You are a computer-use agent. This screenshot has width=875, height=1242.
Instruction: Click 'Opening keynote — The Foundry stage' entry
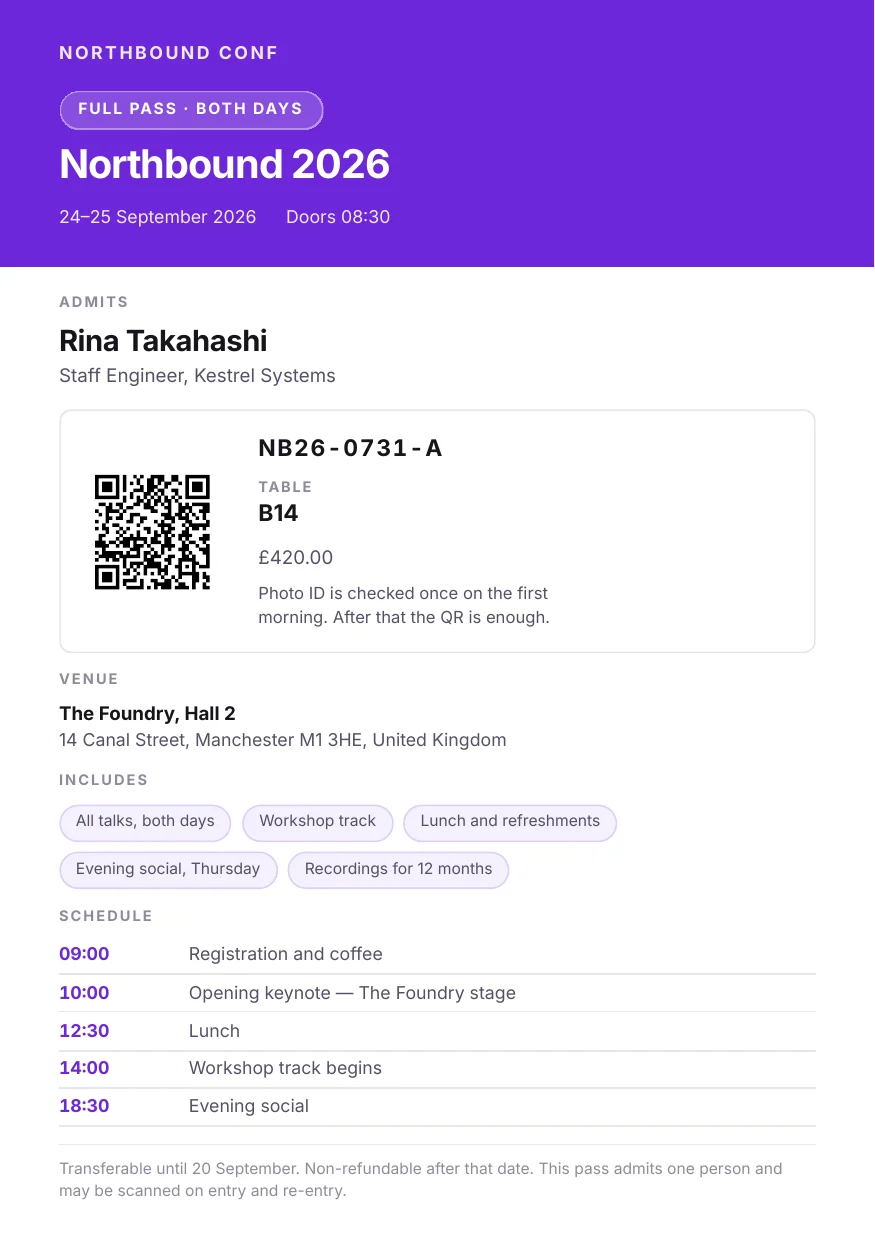(352, 993)
